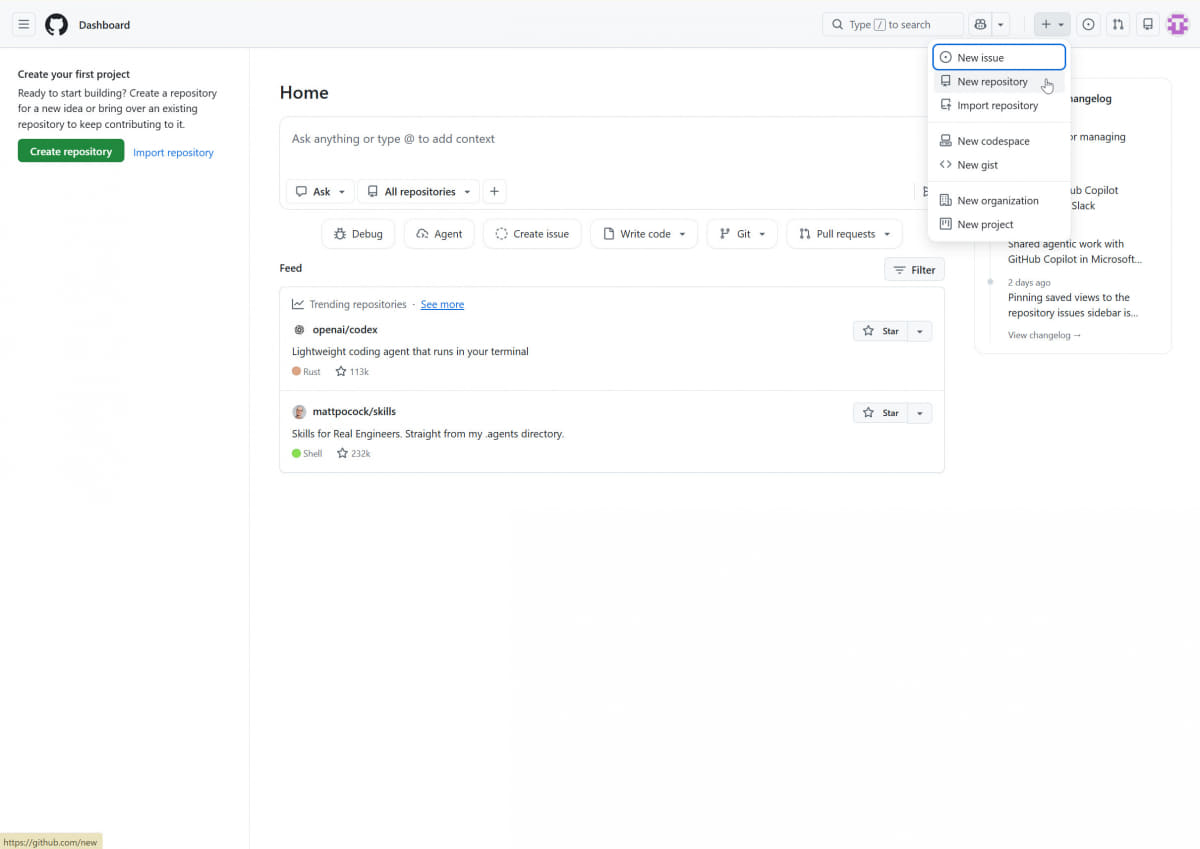The image size is (1200, 849).
Task: Click the plus add-context button
Action: (494, 192)
